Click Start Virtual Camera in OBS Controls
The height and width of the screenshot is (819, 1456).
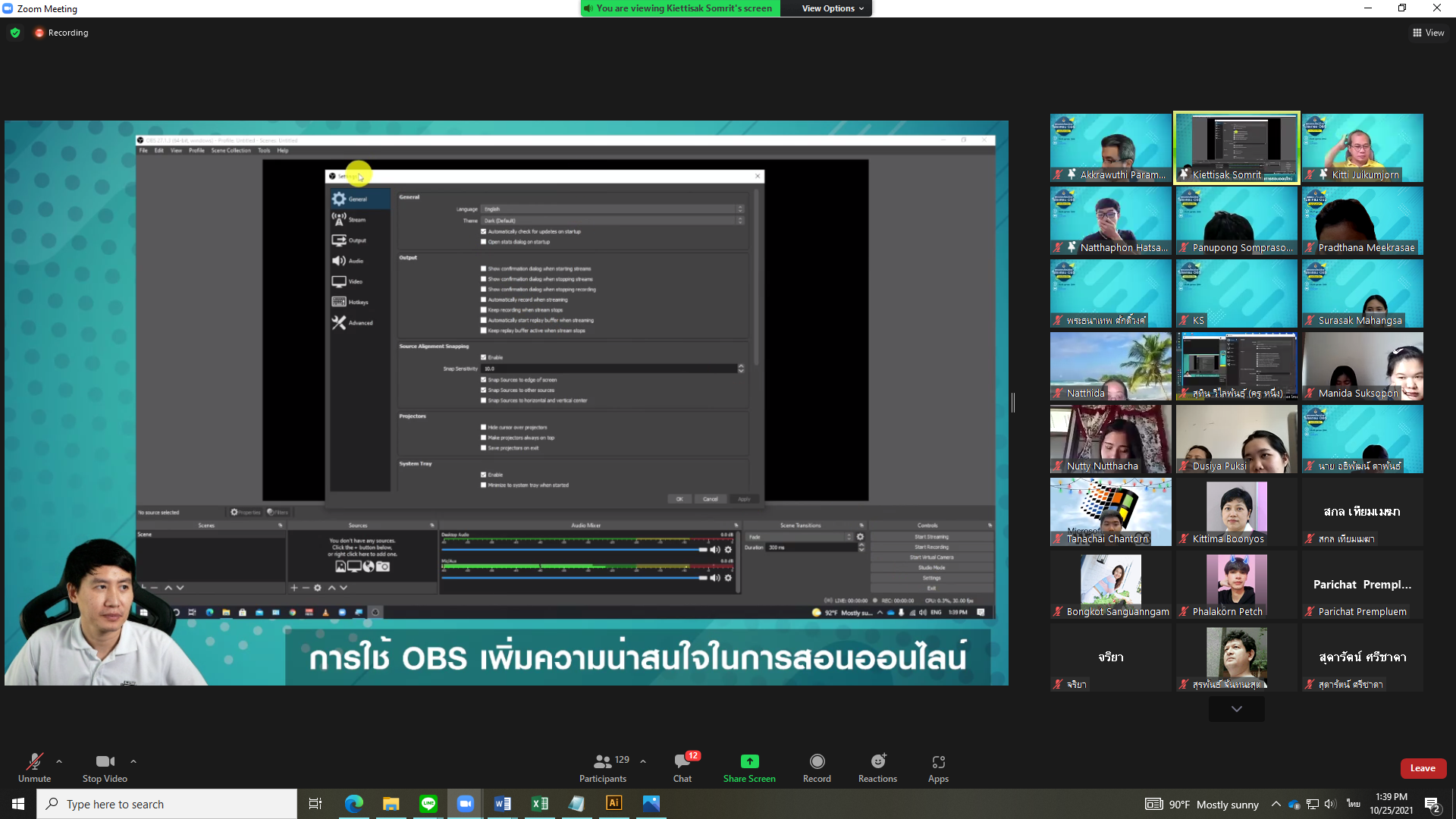click(931, 557)
